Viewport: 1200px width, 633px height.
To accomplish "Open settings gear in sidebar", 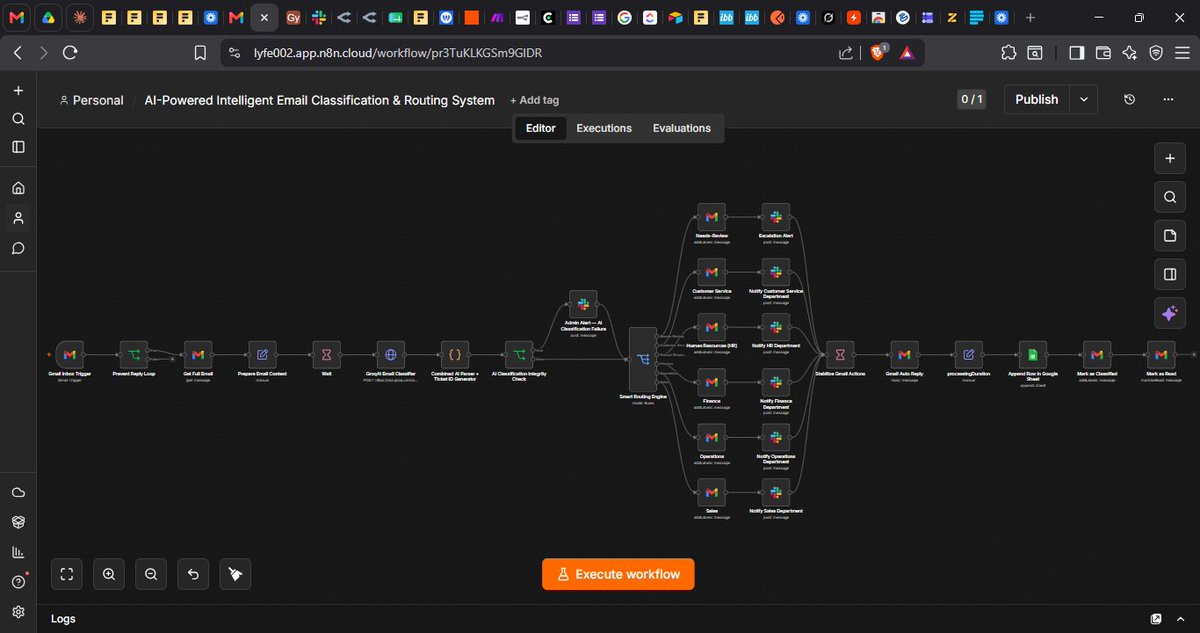I will [18, 612].
